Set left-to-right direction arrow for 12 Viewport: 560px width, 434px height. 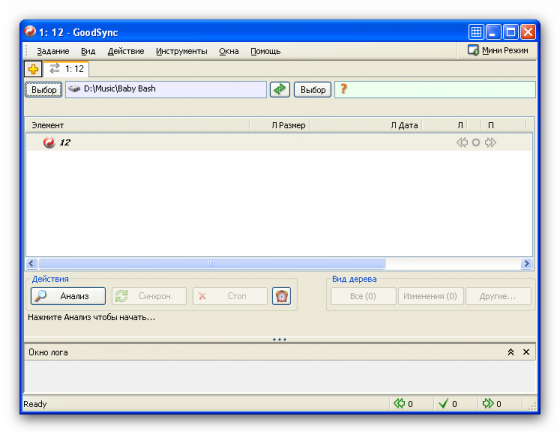[490, 143]
